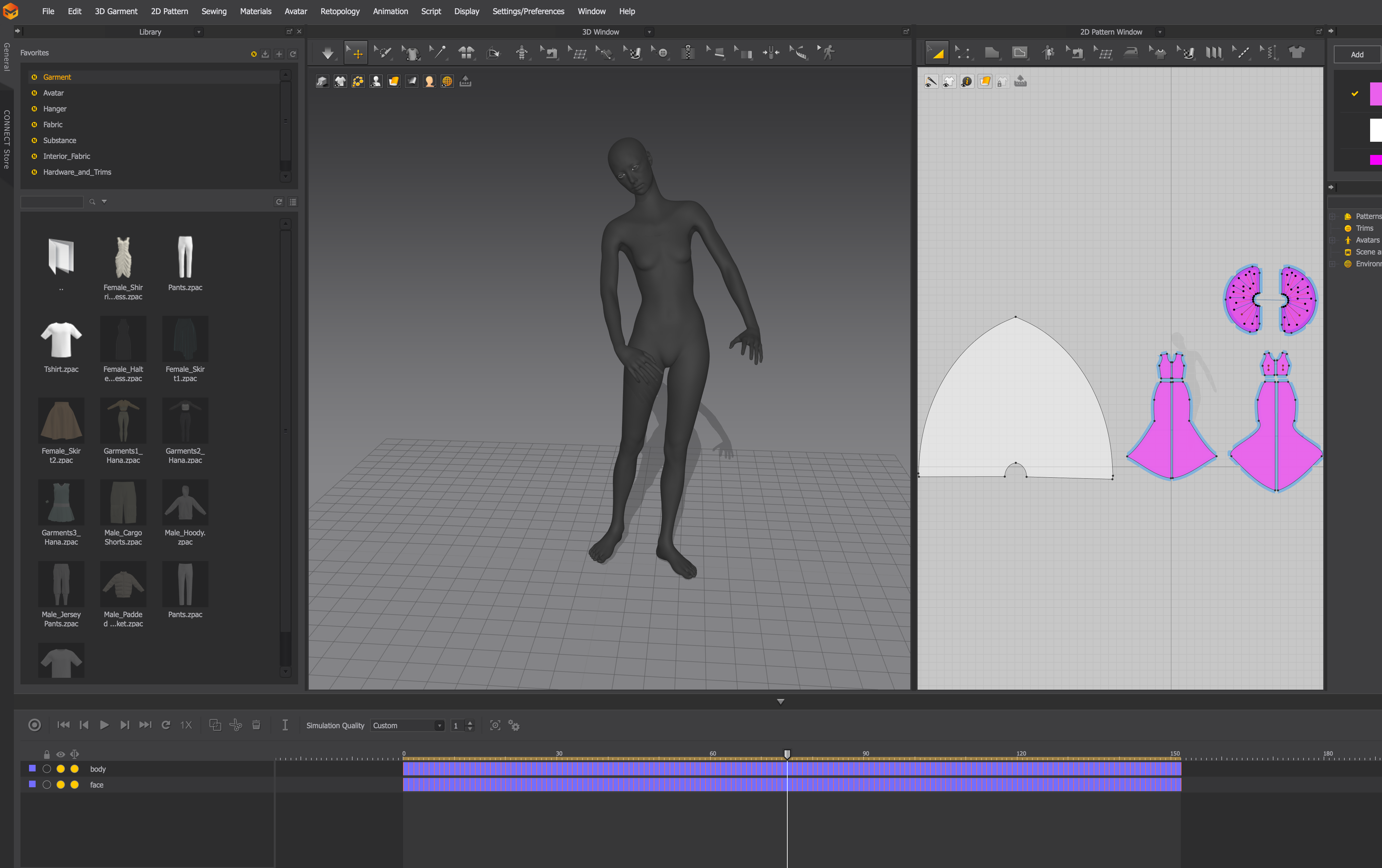Click the scissors cut icon in timeline
The width and height of the screenshot is (1382, 868).
[235, 725]
